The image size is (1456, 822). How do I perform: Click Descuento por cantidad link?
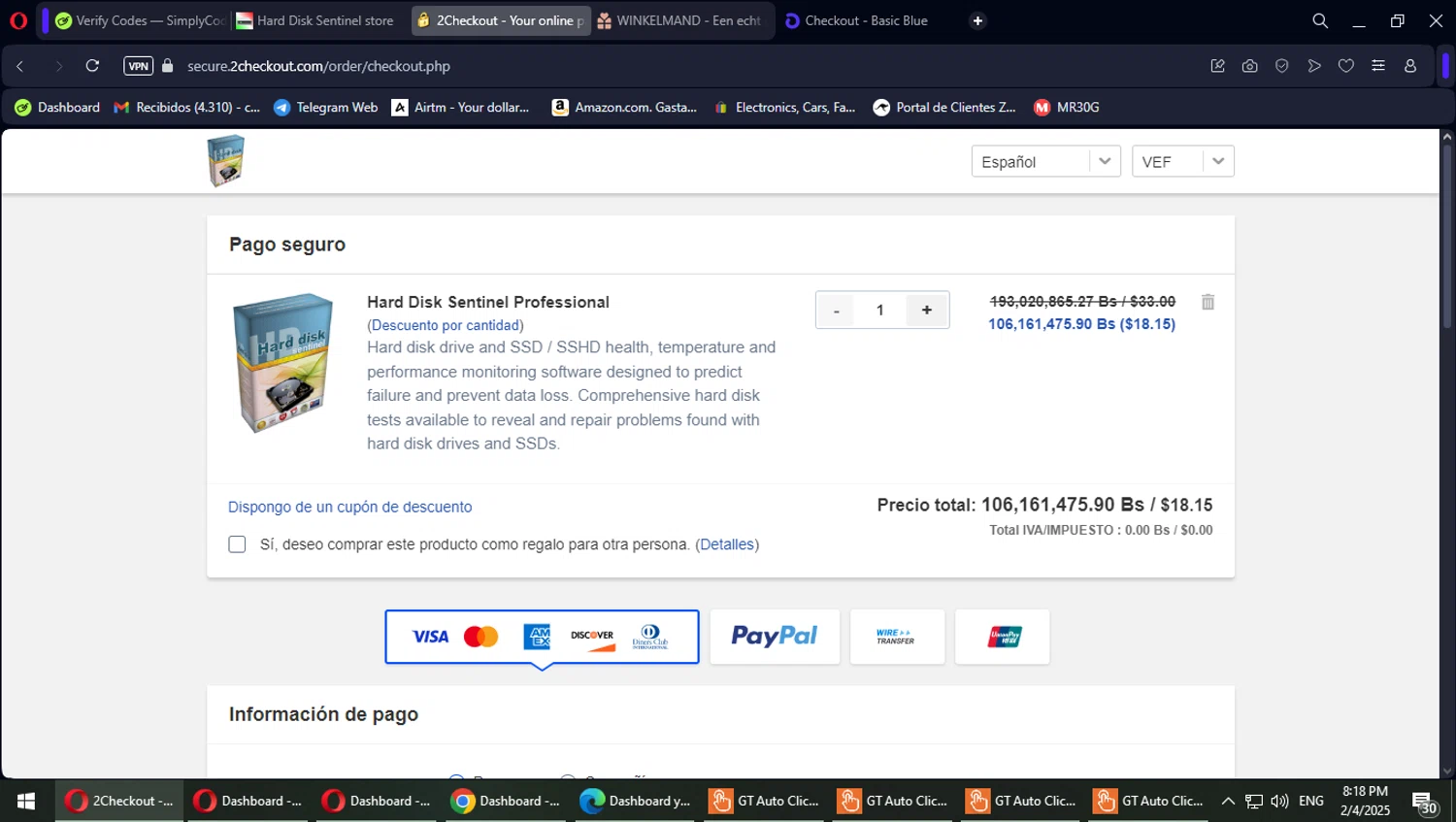click(x=446, y=325)
